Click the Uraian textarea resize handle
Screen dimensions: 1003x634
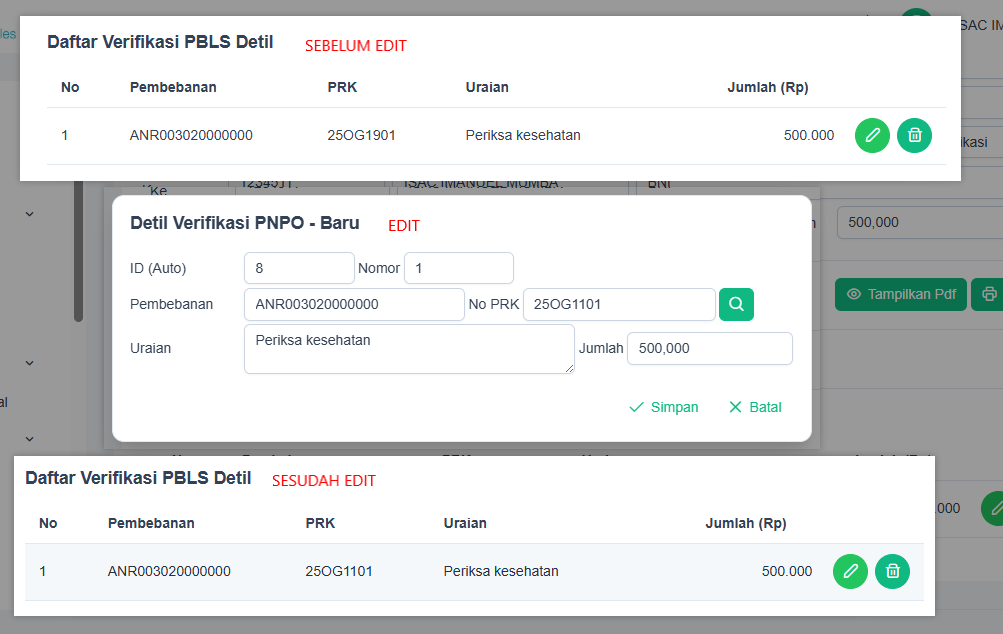click(570, 369)
